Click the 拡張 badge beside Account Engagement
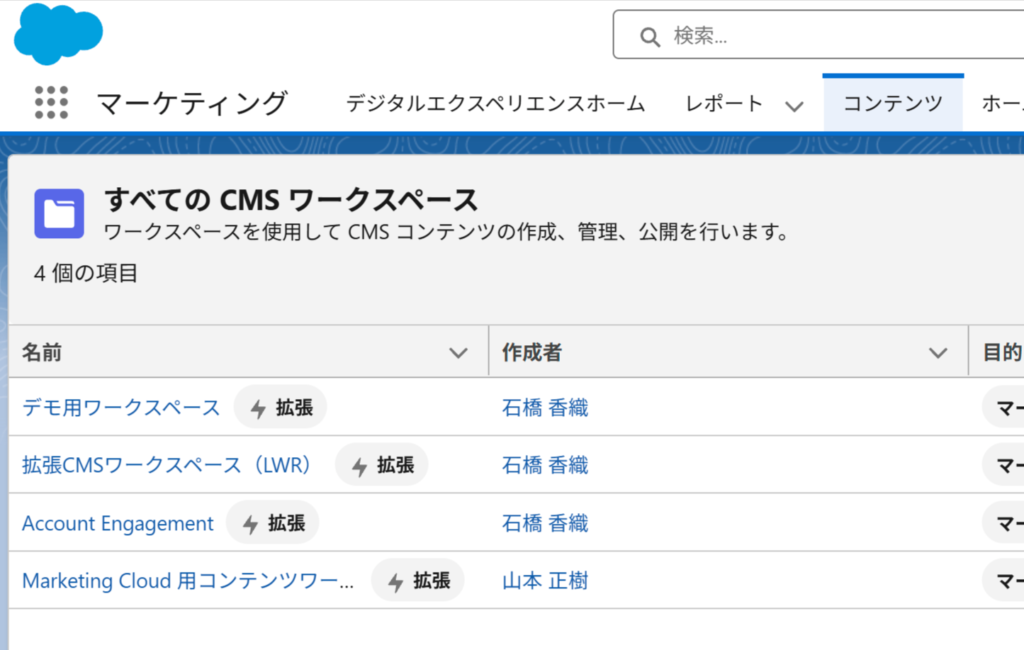This screenshot has height=650, width=1024. pos(272,523)
